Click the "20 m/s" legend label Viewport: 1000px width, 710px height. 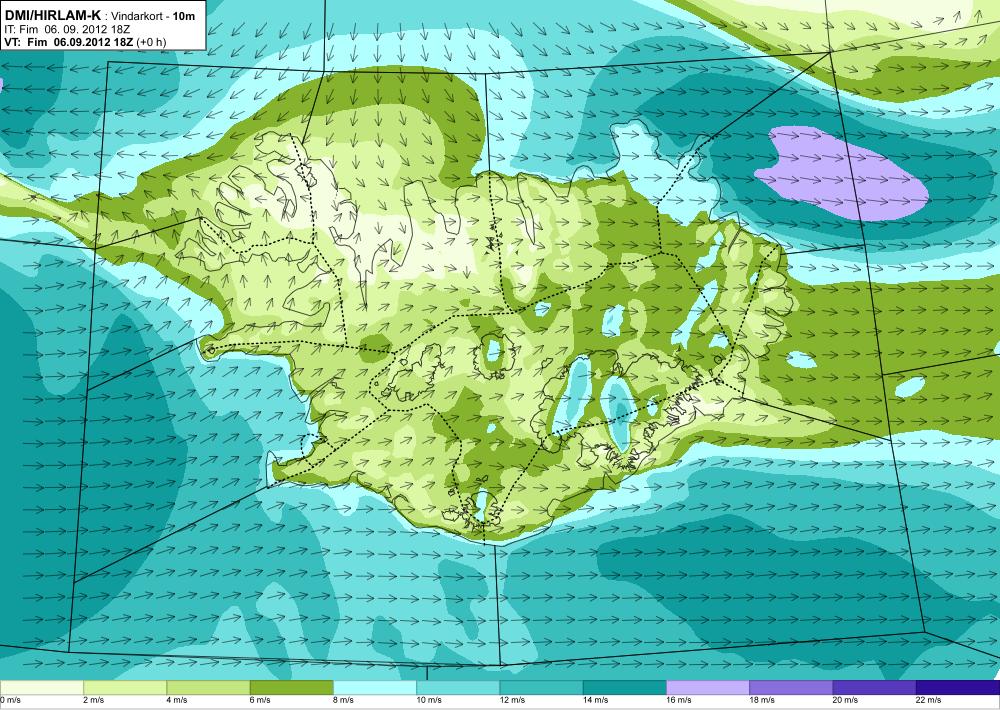click(846, 700)
